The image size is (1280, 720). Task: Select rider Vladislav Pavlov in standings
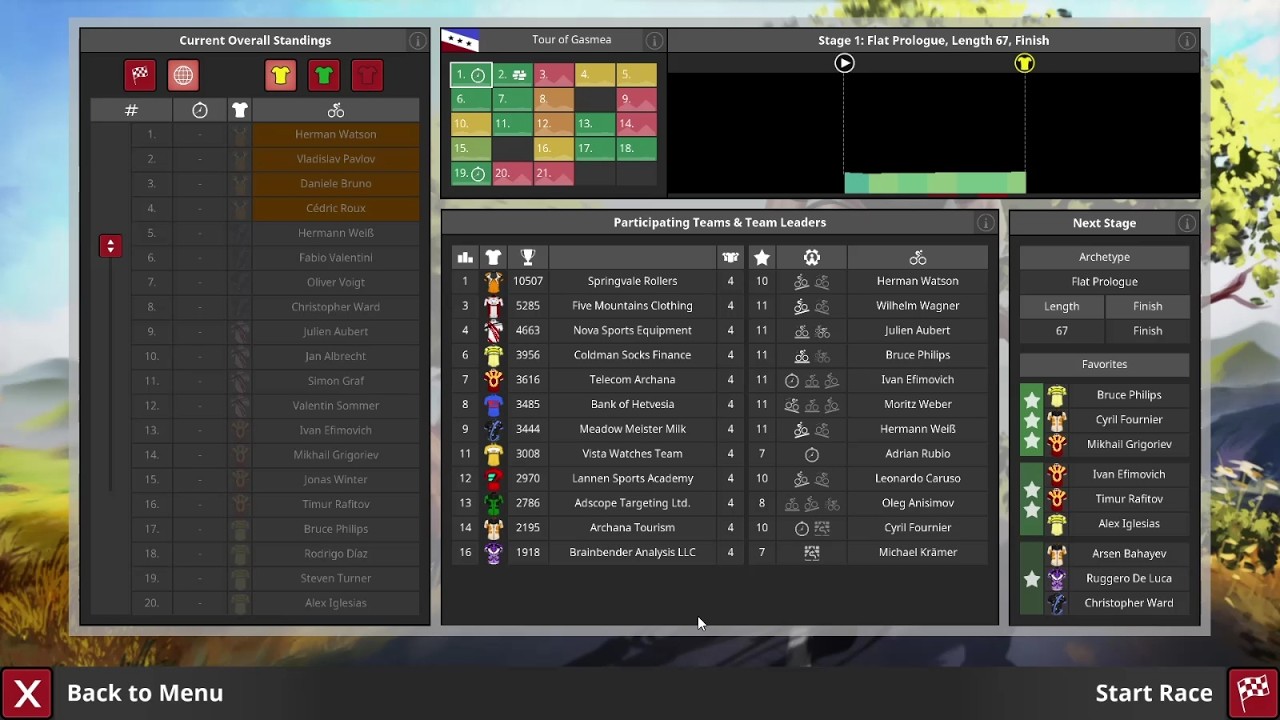click(336, 159)
